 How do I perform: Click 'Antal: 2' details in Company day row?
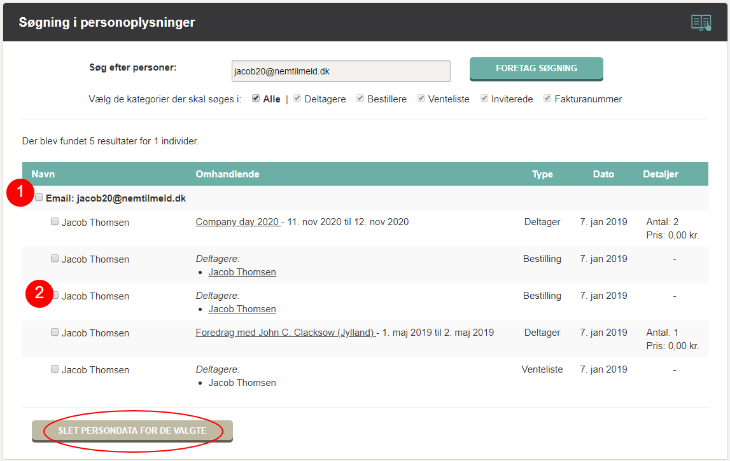click(x=662, y=222)
